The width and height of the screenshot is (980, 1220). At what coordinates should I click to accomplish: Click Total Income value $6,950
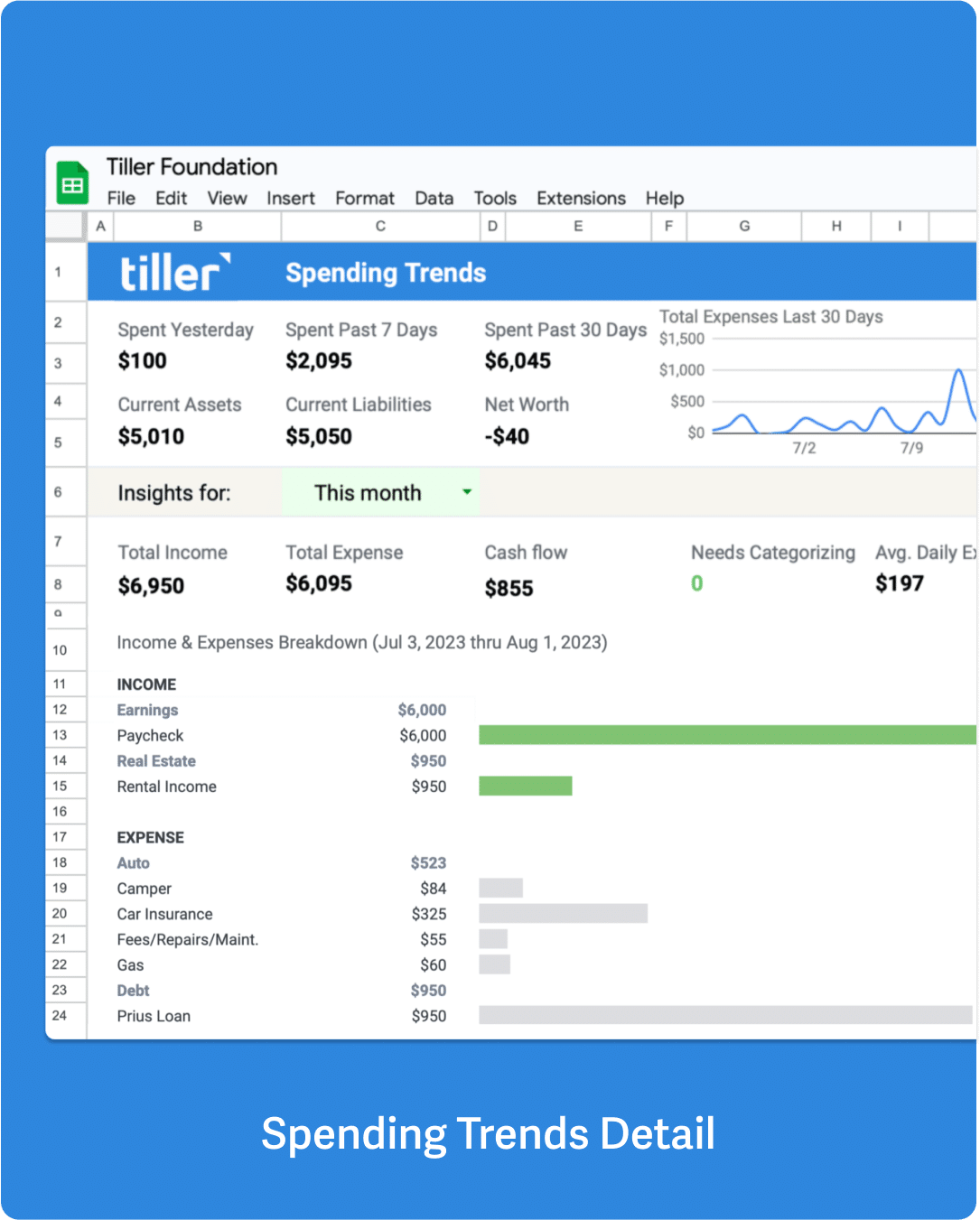click(151, 586)
